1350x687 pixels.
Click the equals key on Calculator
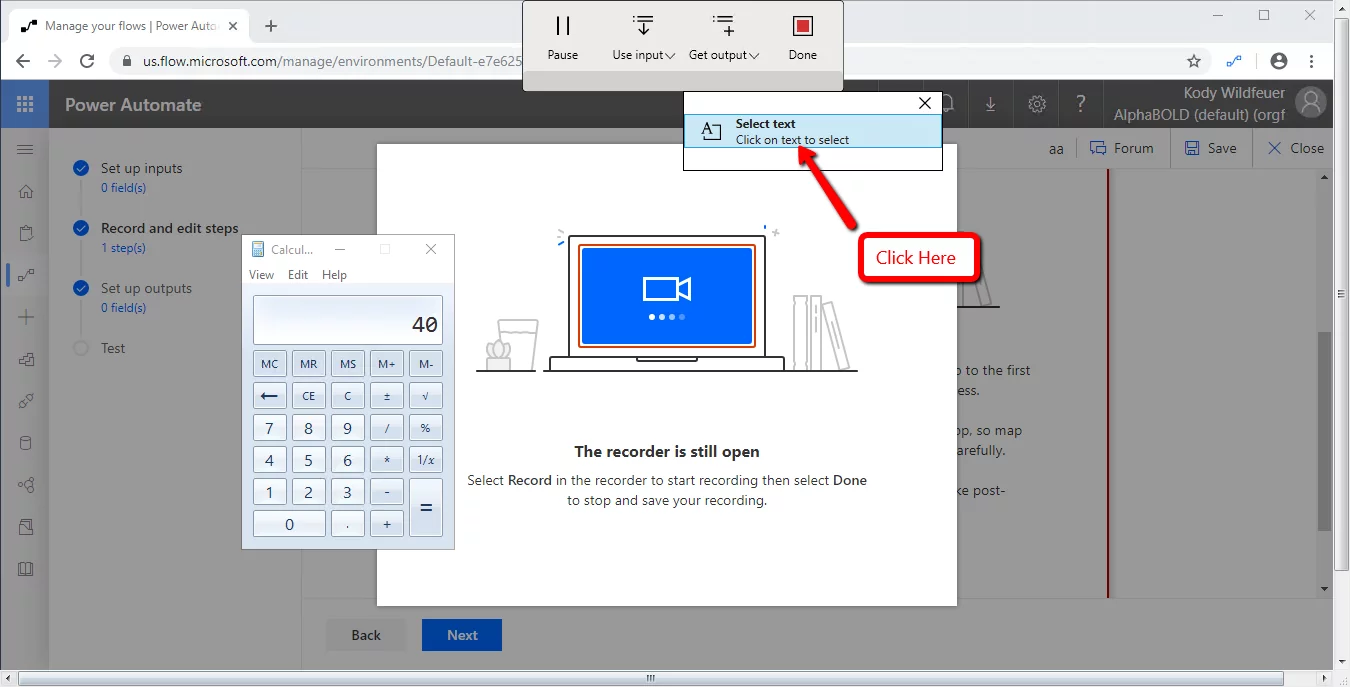[x=426, y=508]
